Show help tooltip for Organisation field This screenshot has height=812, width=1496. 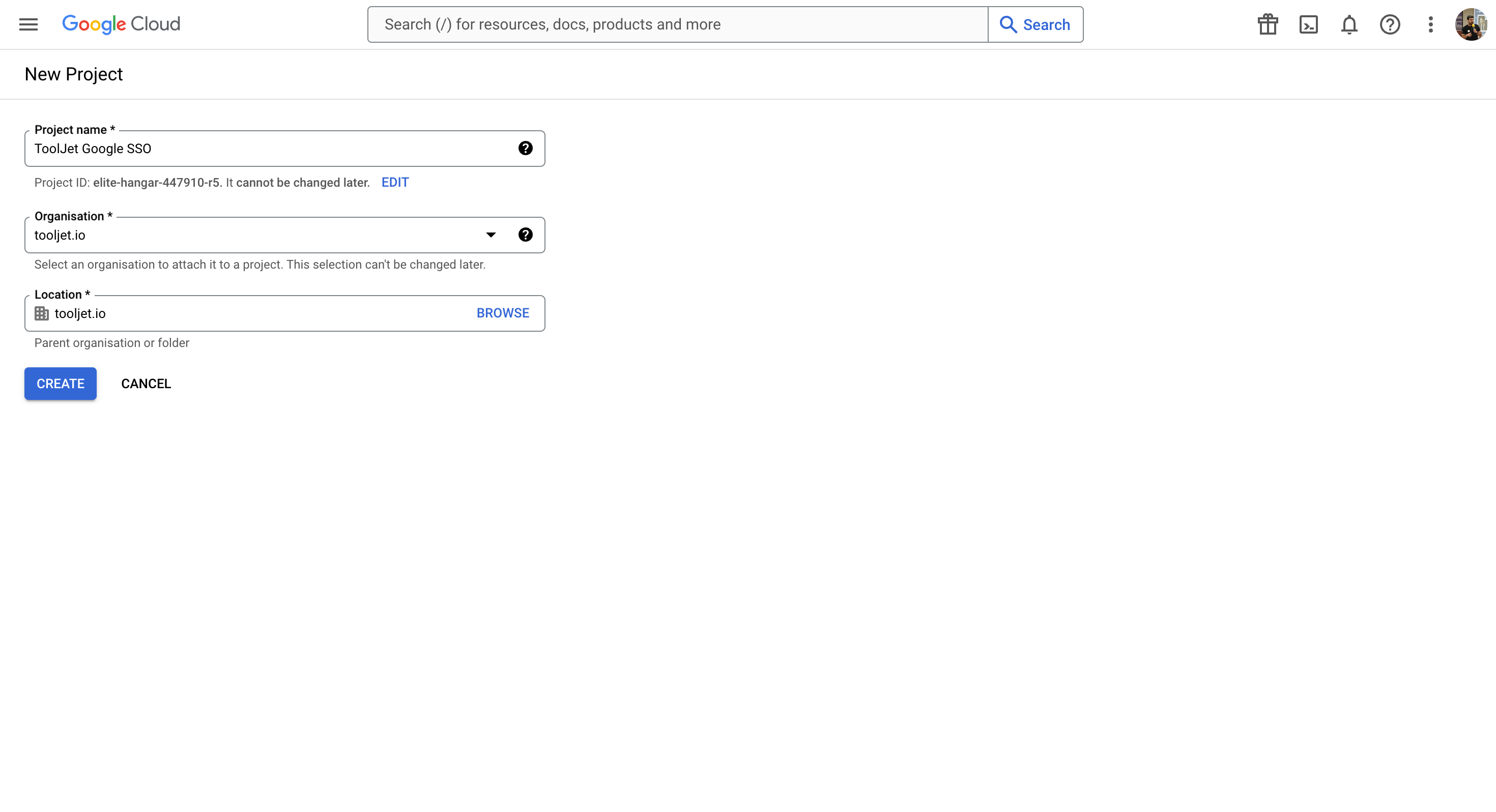pos(525,235)
